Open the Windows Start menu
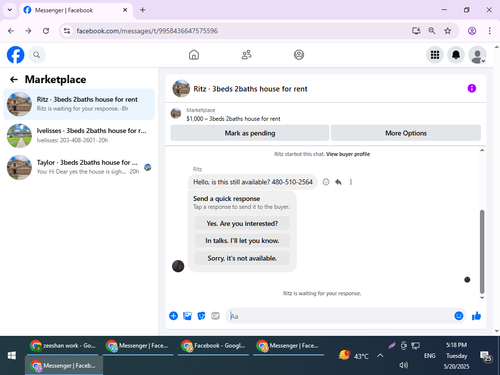The image size is (500, 375). point(12,355)
